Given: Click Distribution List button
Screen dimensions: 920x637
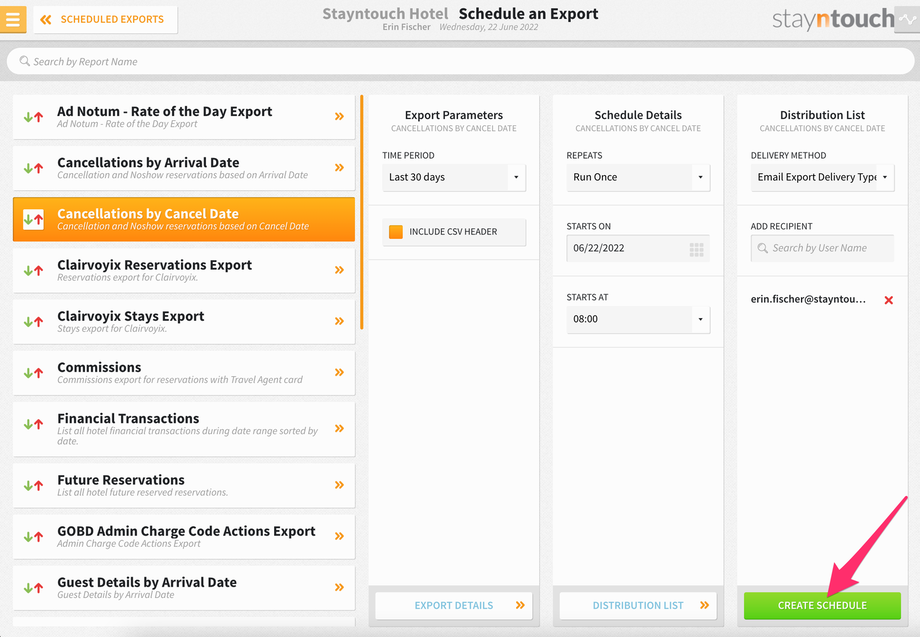Looking at the screenshot, I should (638, 605).
